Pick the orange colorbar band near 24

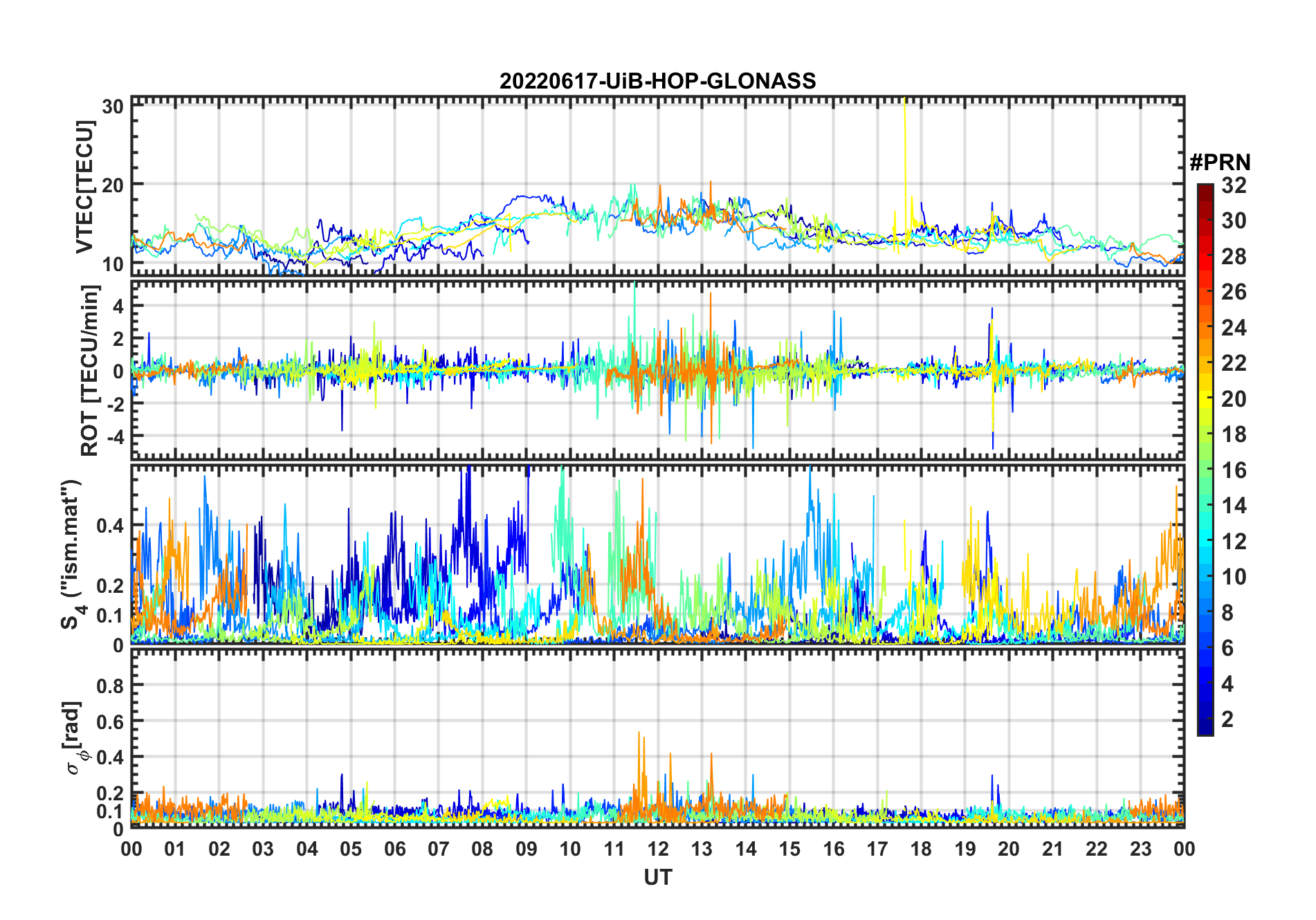(x=1205, y=327)
